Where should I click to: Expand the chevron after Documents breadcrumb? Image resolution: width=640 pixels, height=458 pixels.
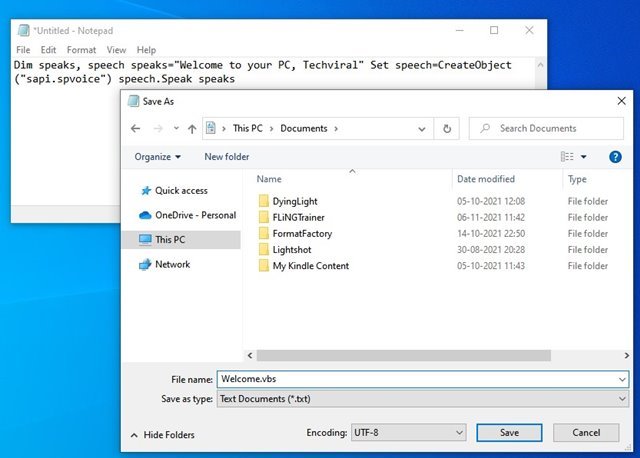(336, 129)
